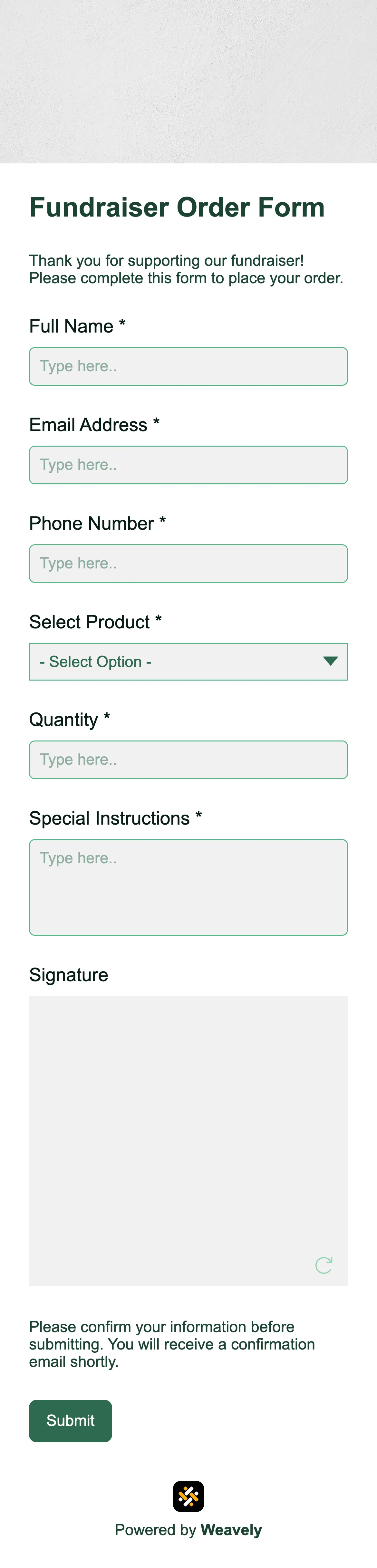The width and height of the screenshot is (377, 1568).
Task: Click the Select Product dropdown arrow
Action: (330, 661)
